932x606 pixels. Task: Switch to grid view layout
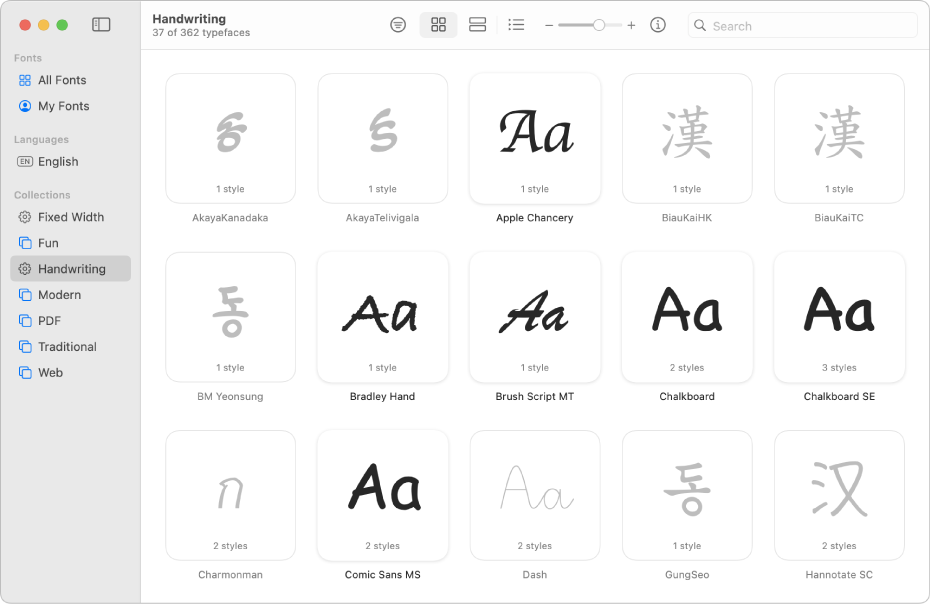pos(438,25)
